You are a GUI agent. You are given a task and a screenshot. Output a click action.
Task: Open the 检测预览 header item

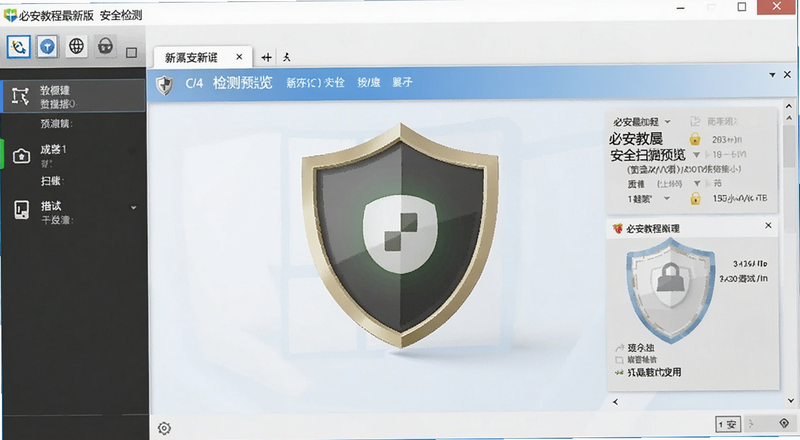coord(242,83)
